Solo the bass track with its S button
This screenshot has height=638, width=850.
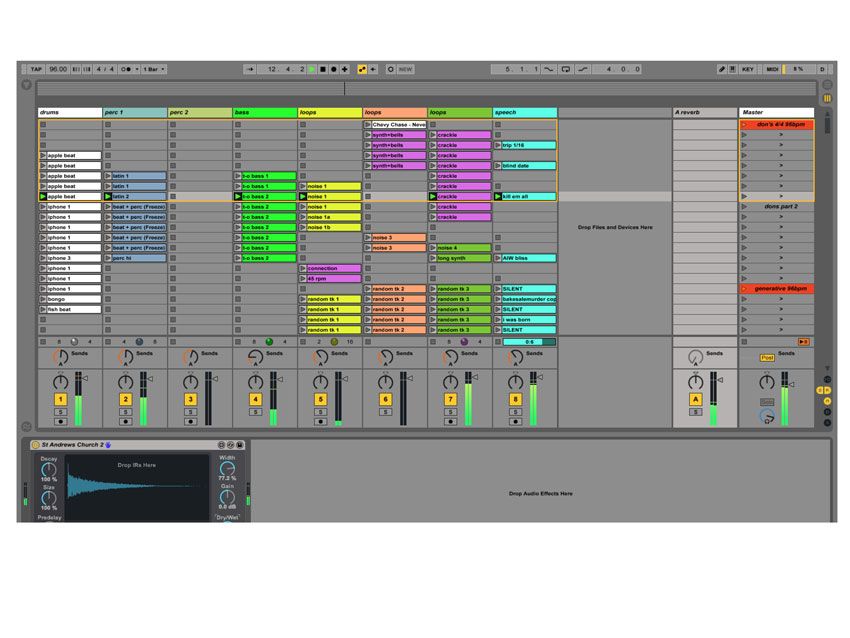point(255,412)
